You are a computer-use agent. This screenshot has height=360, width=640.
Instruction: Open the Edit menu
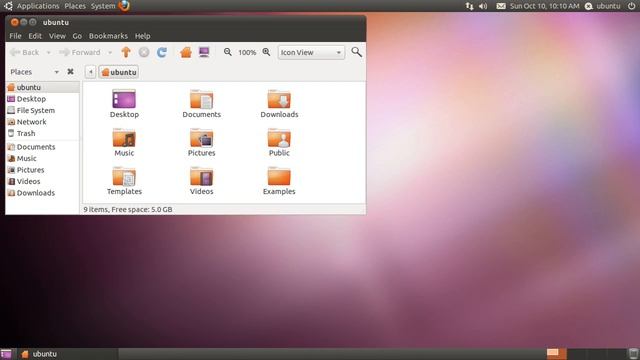point(35,36)
